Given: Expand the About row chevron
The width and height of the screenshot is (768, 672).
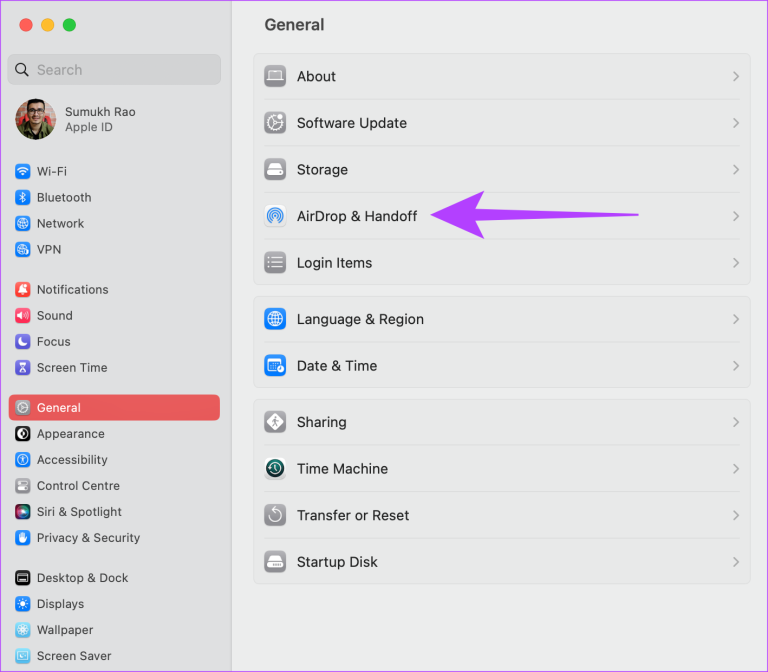Looking at the screenshot, I should 736,76.
